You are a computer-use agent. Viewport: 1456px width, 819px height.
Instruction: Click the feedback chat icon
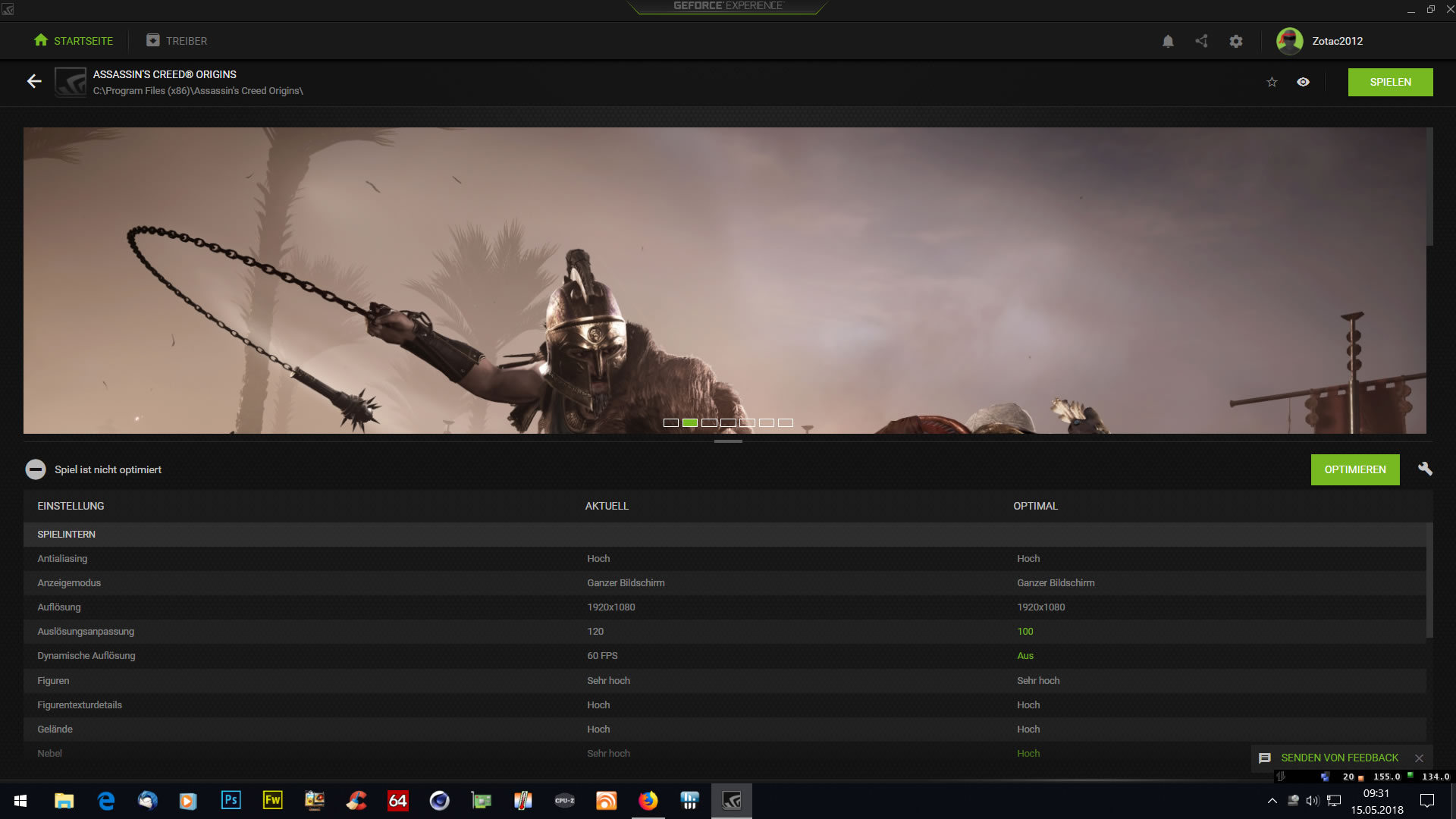click(x=1264, y=758)
